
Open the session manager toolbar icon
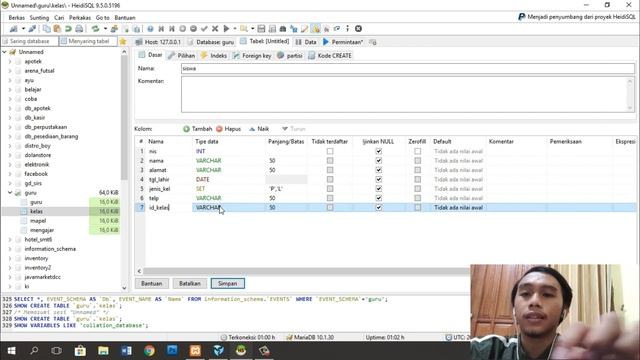point(13,29)
